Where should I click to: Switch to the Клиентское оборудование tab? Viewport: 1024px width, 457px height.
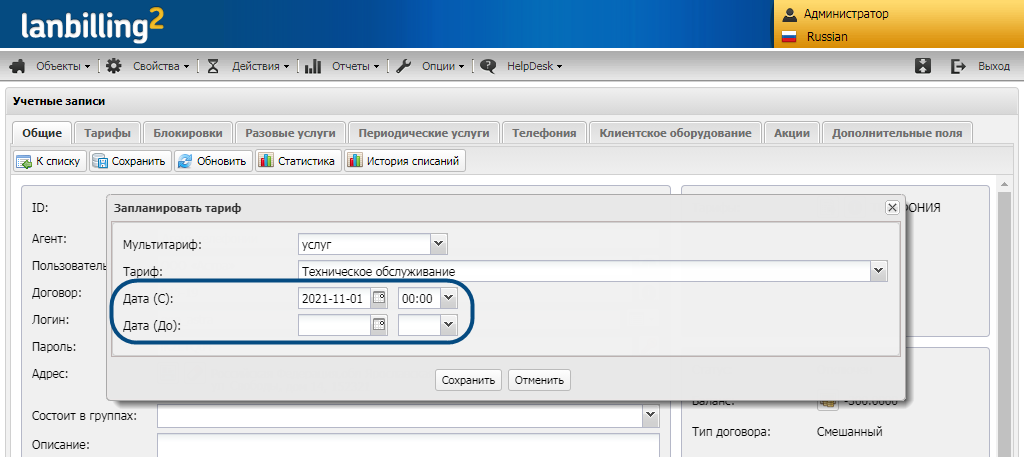tap(675, 133)
